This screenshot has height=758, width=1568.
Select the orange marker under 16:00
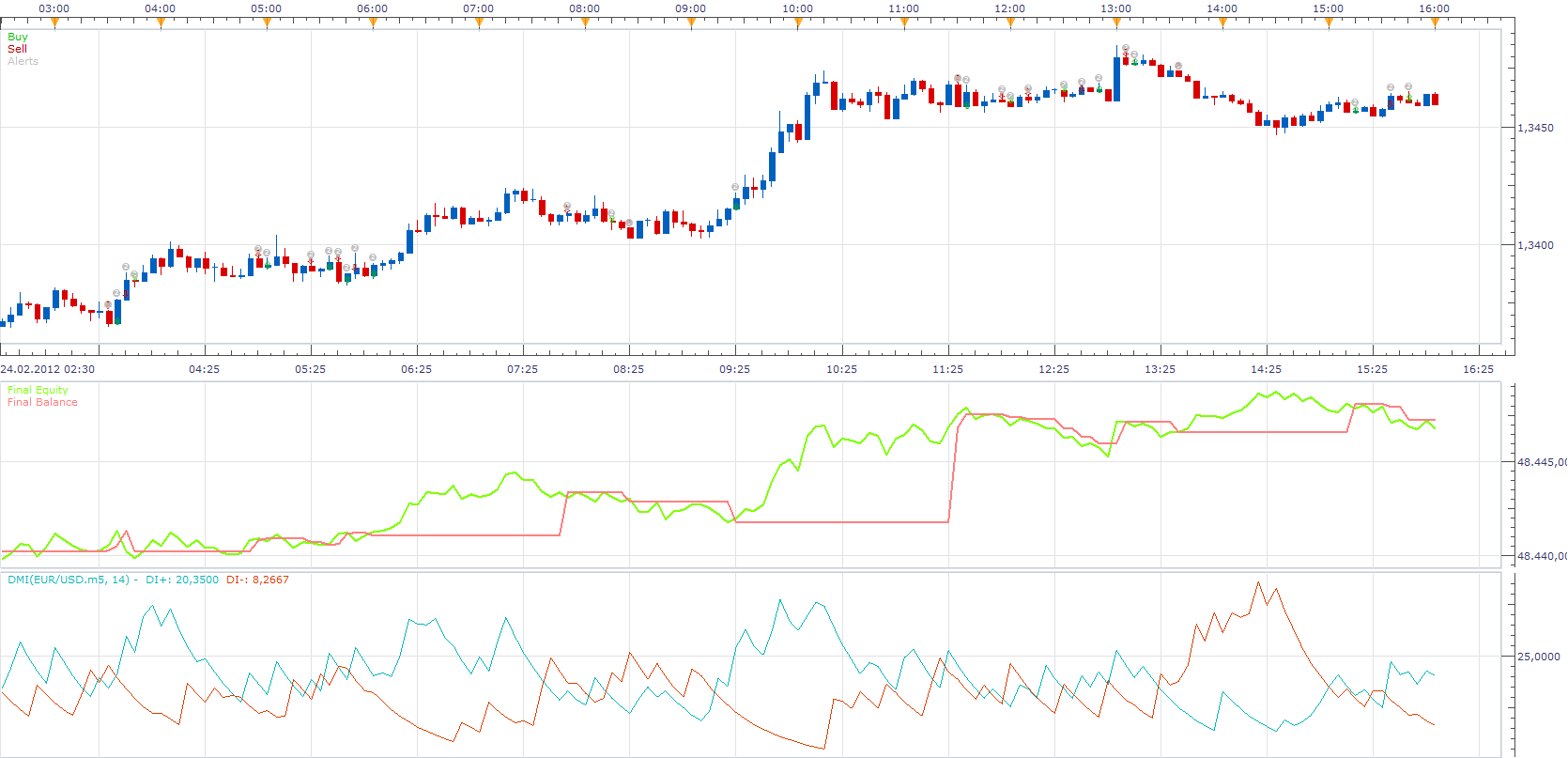pyautogui.click(x=1435, y=23)
